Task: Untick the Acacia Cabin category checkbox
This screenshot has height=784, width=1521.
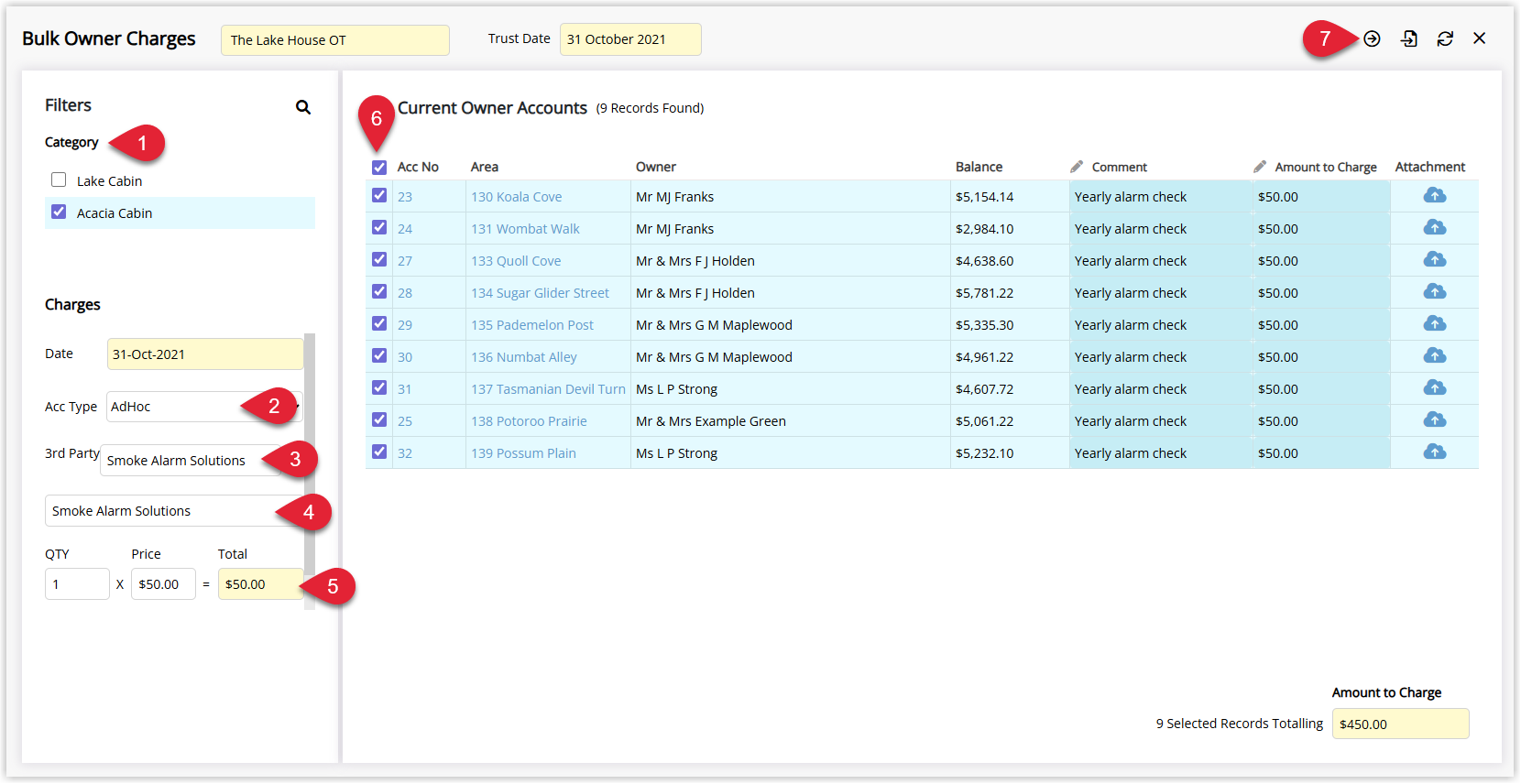Action: tap(59, 212)
